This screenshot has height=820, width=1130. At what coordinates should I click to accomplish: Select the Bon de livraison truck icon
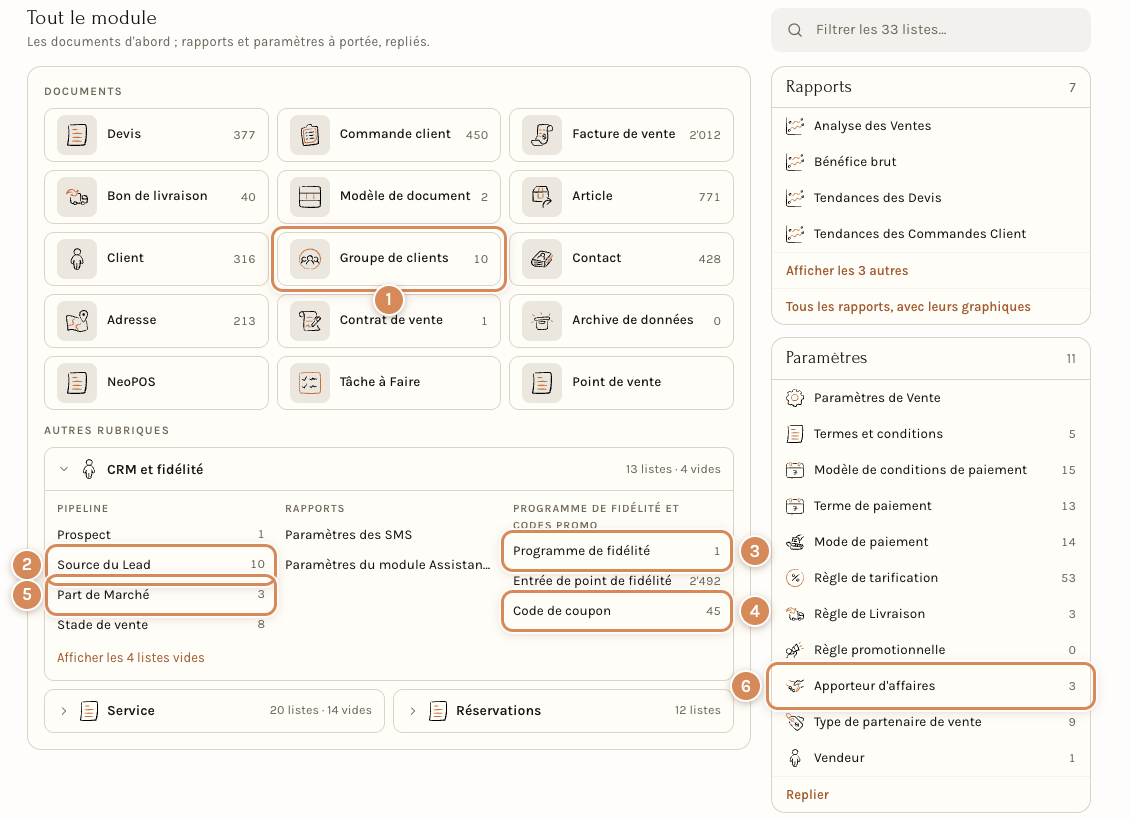point(77,197)
